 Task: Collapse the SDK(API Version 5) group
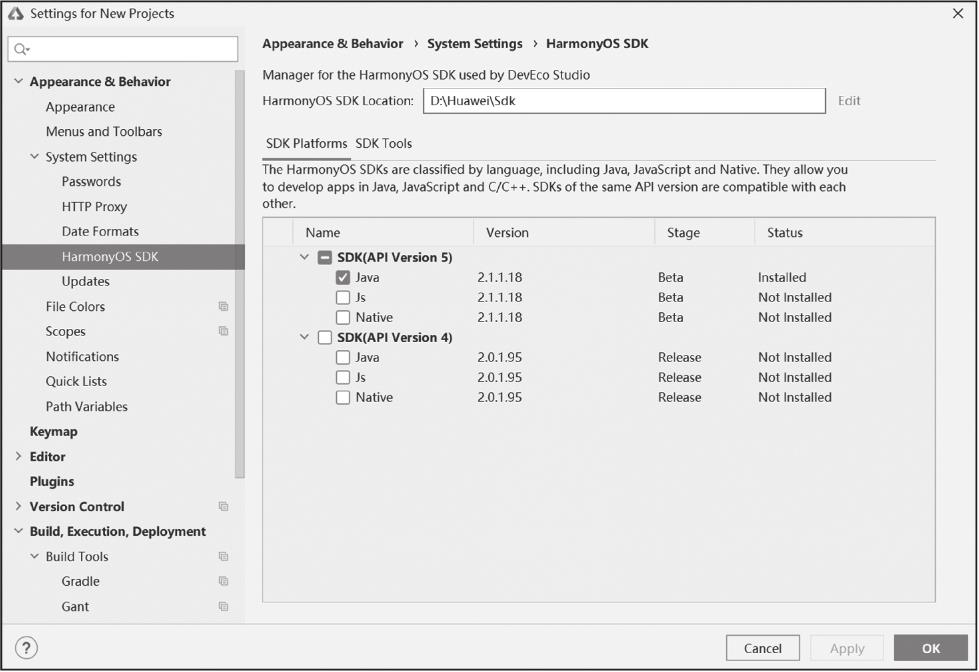tap(305, 258)
